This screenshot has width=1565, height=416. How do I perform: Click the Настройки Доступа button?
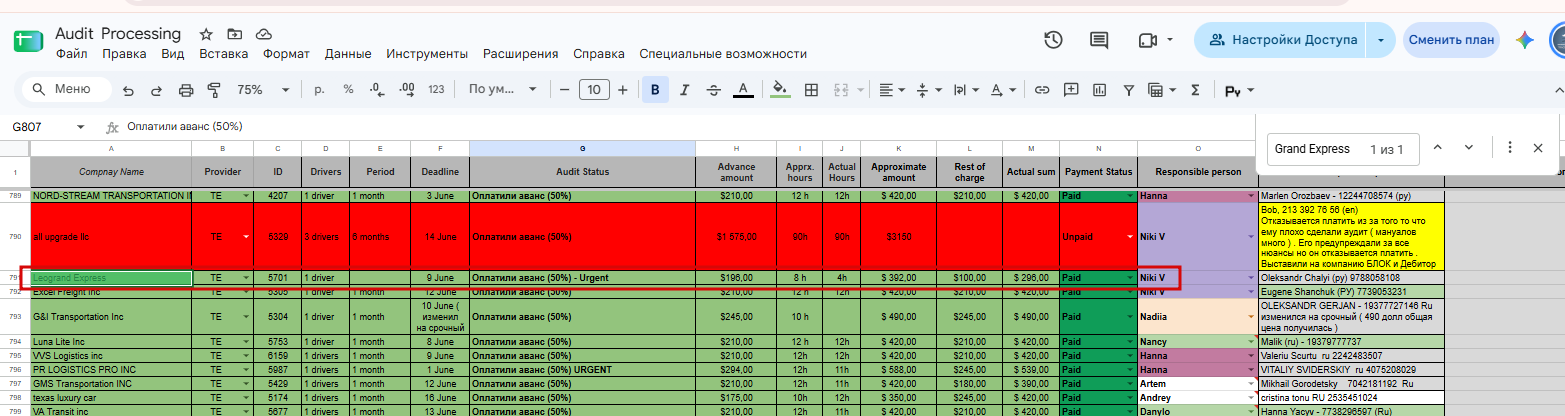[1282, 40]
